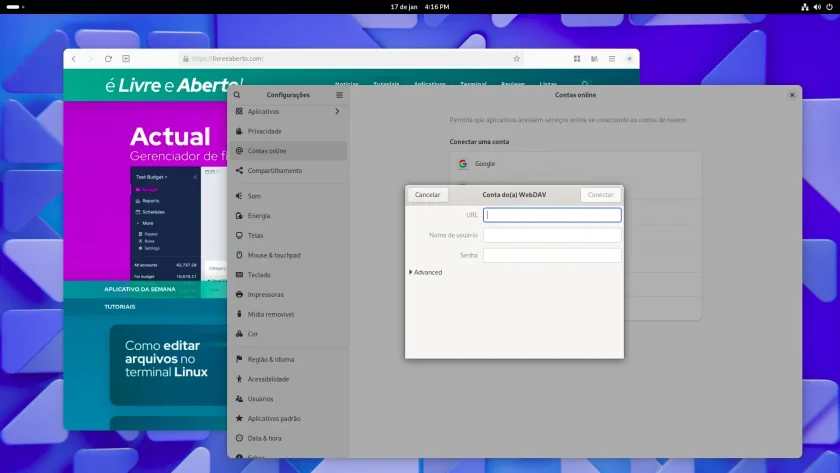
Task: Open the Activities overview in top bar
Action: [x=15, y=7]
